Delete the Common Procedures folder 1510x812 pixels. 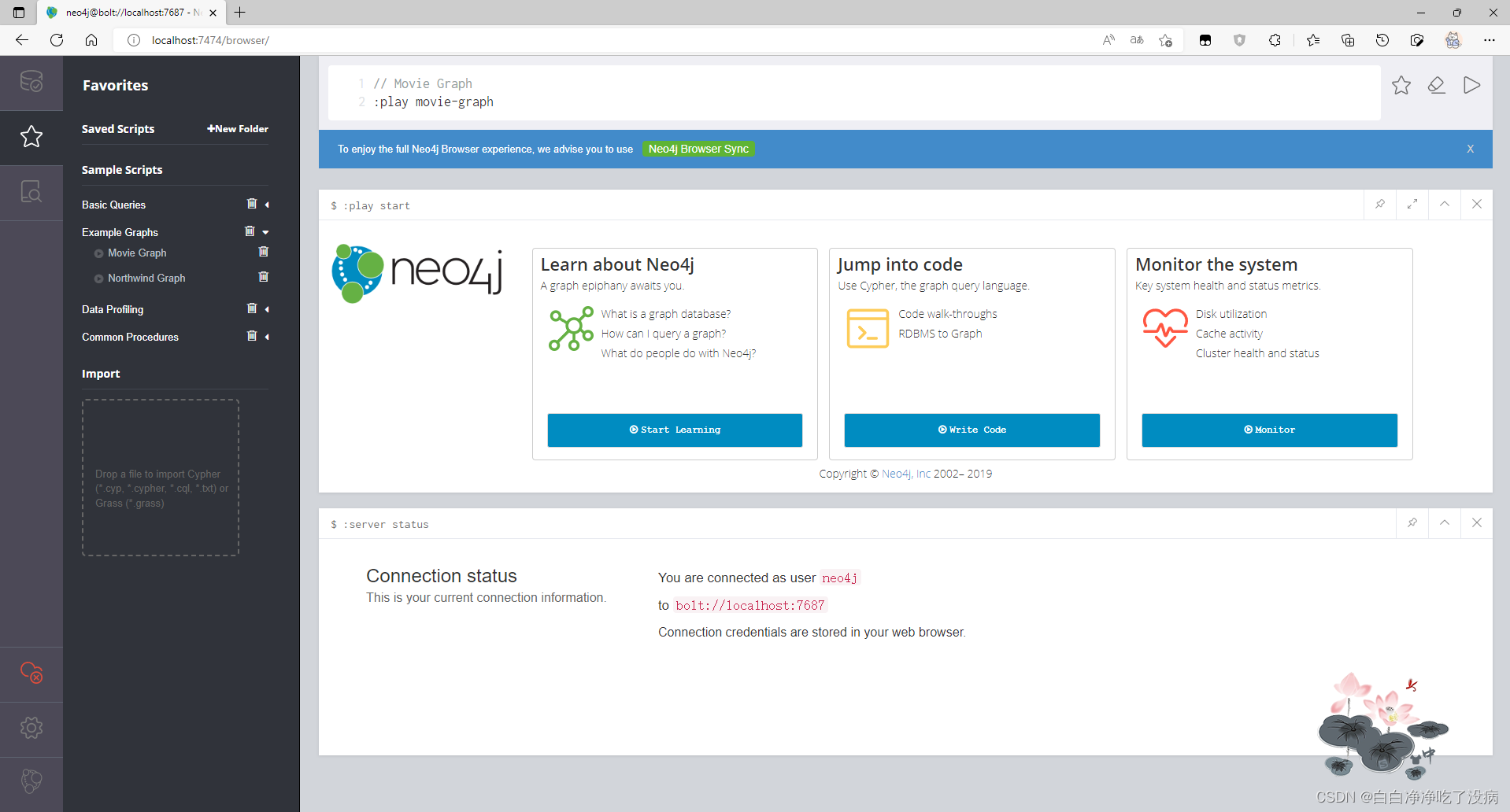252,336
